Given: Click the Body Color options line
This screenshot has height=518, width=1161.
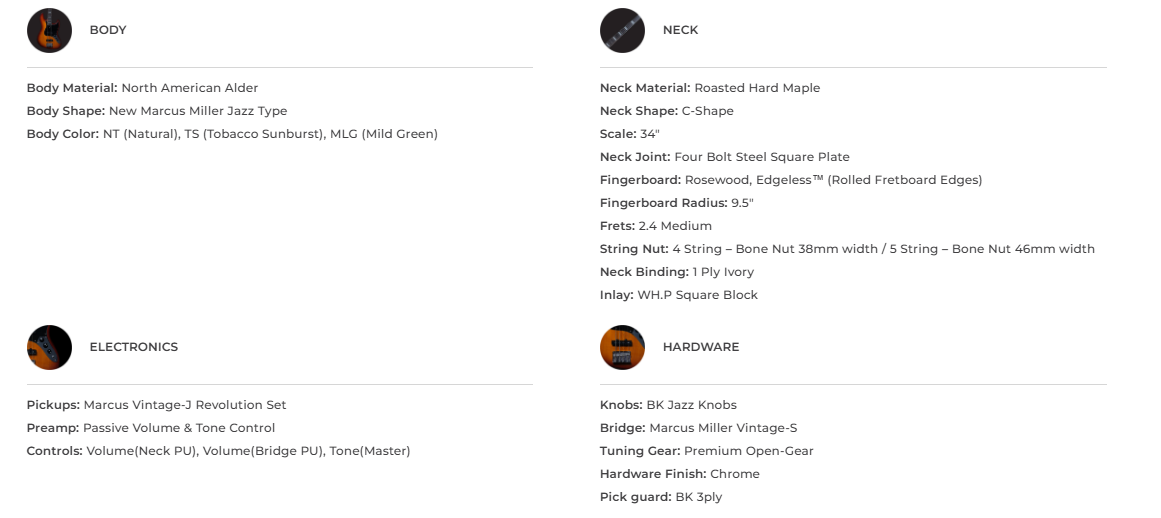Looking at the screenshot, I should click(x=232, y=134).
